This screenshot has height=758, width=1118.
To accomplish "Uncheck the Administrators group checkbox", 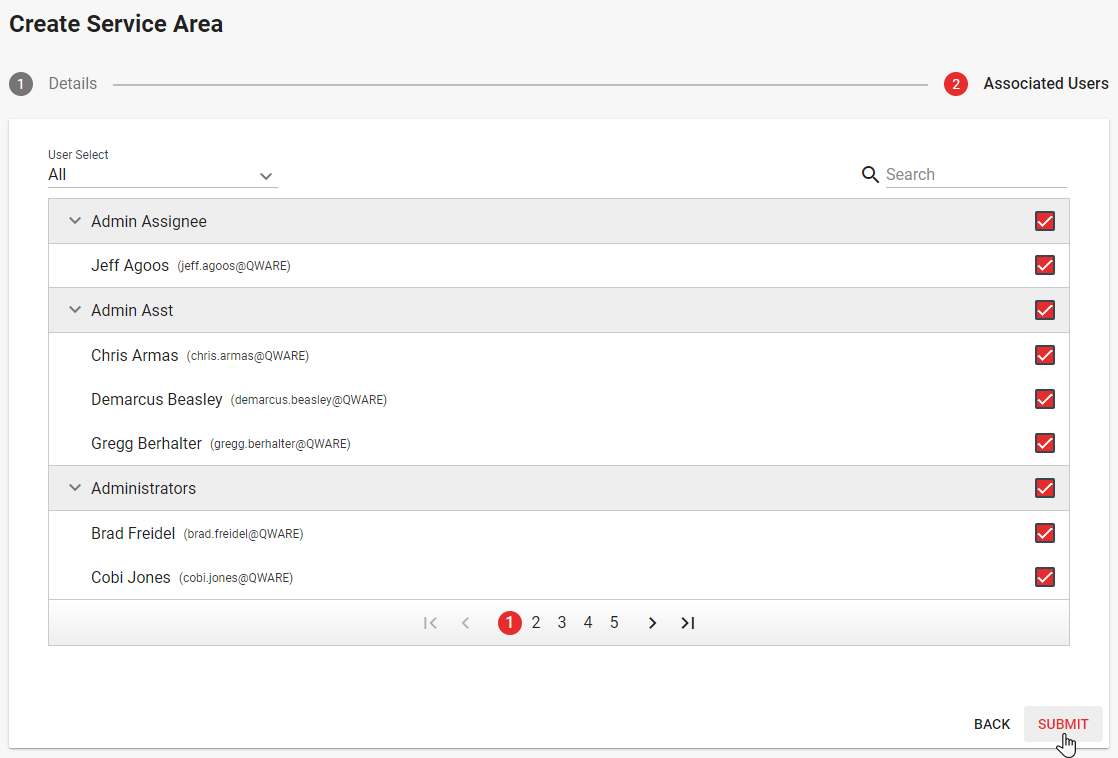I will (1045, 488).
